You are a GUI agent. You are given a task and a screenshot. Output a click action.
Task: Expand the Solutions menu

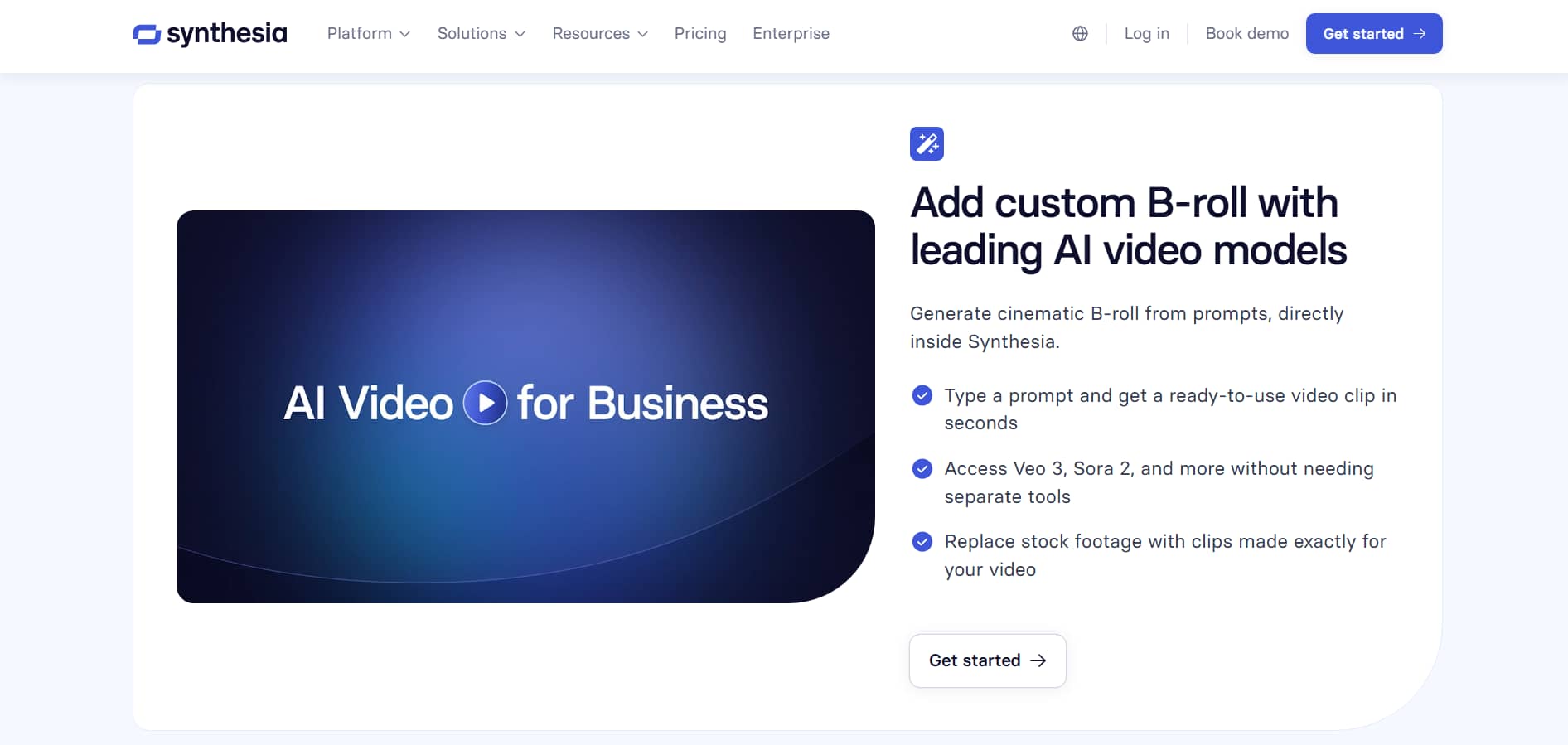481,33
